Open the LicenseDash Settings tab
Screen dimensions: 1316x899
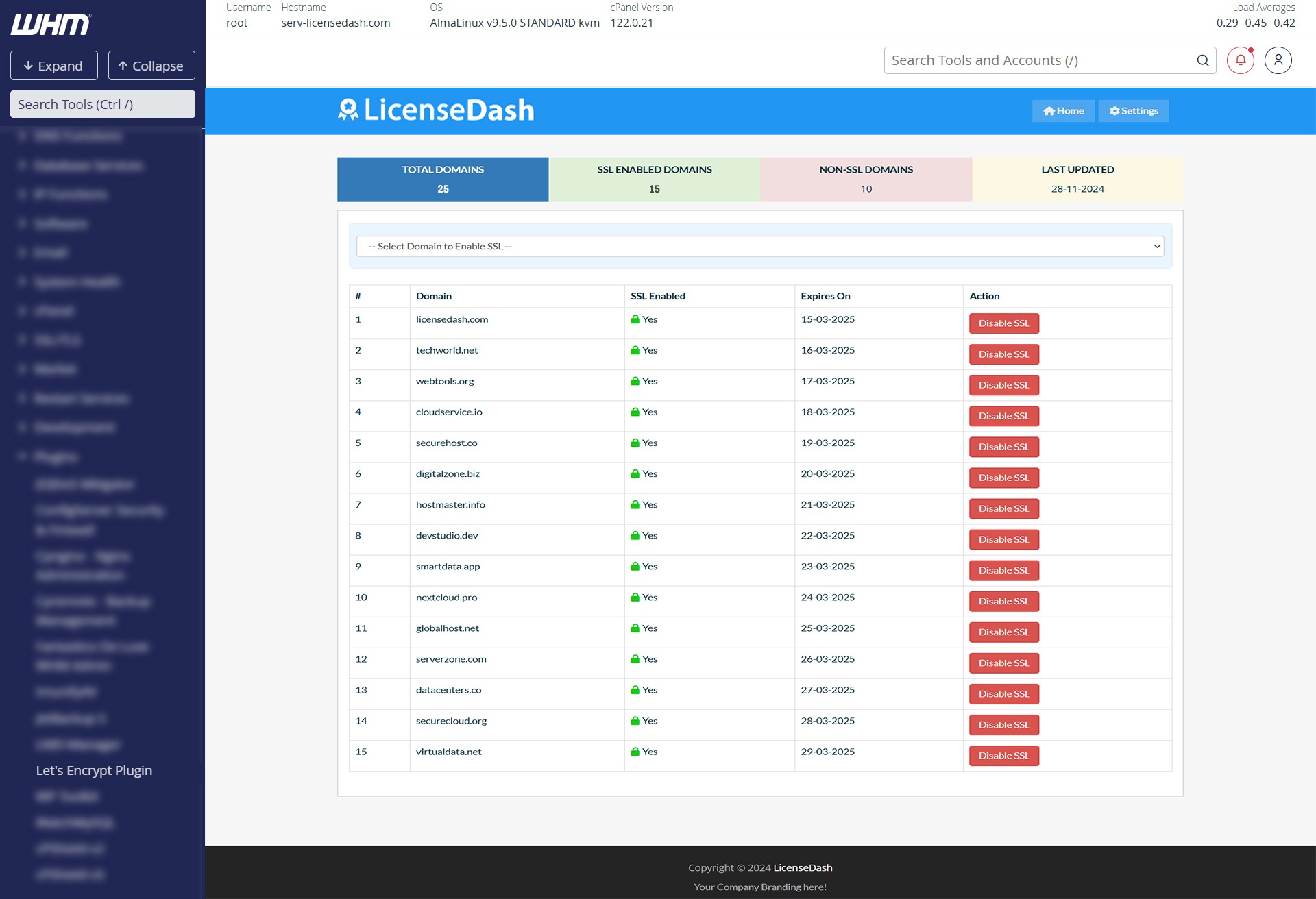(1134, 111)
